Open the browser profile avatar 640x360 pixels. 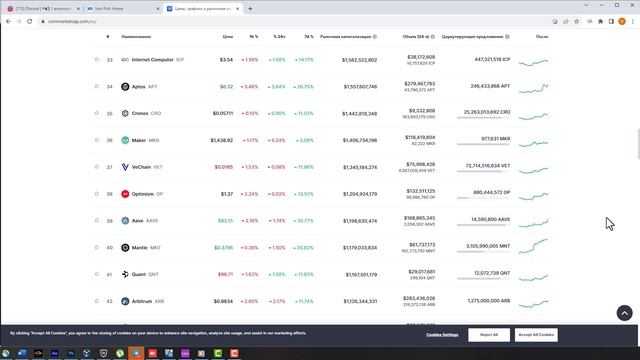[622, 21]
